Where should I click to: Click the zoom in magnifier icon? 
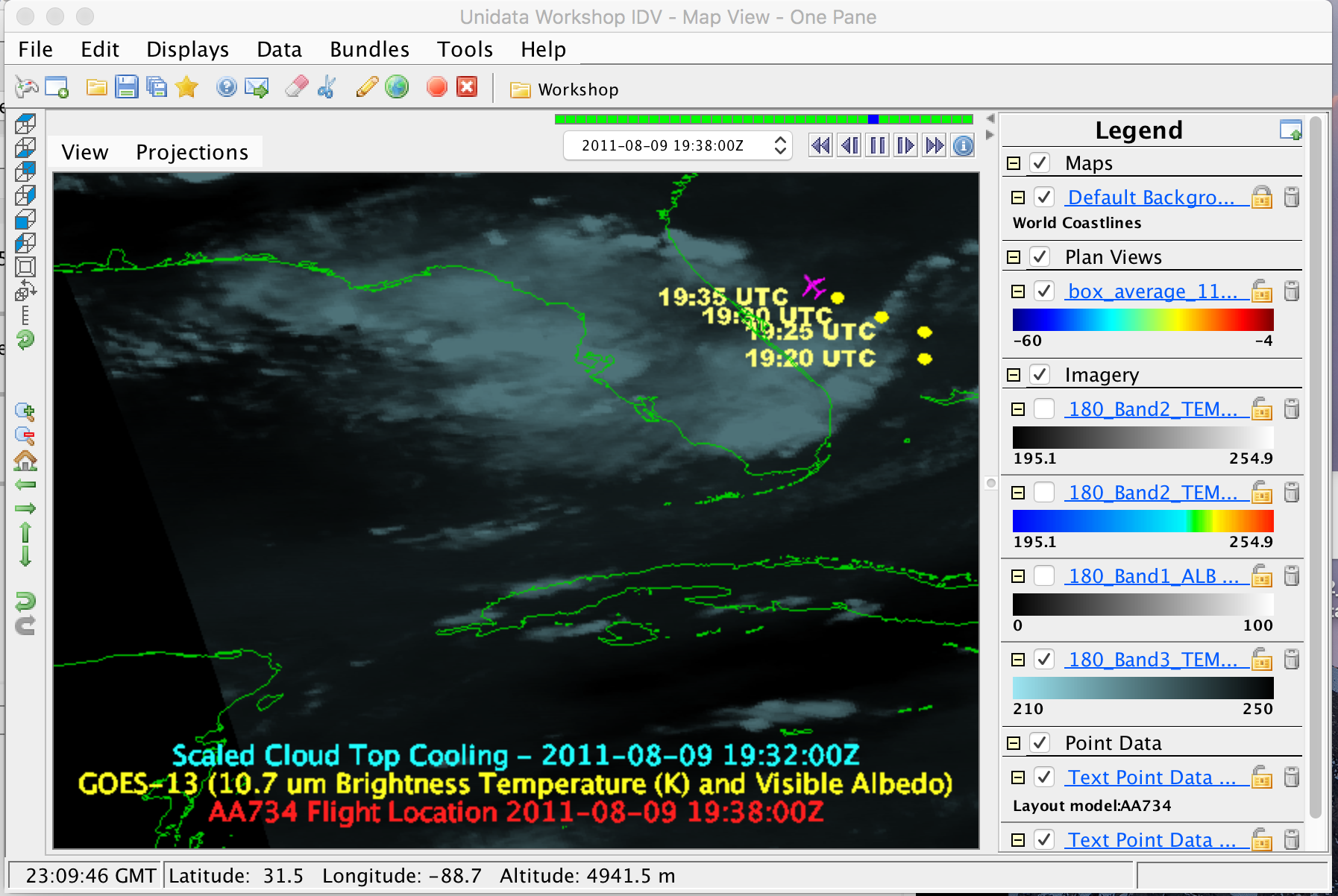pos(25,411)
